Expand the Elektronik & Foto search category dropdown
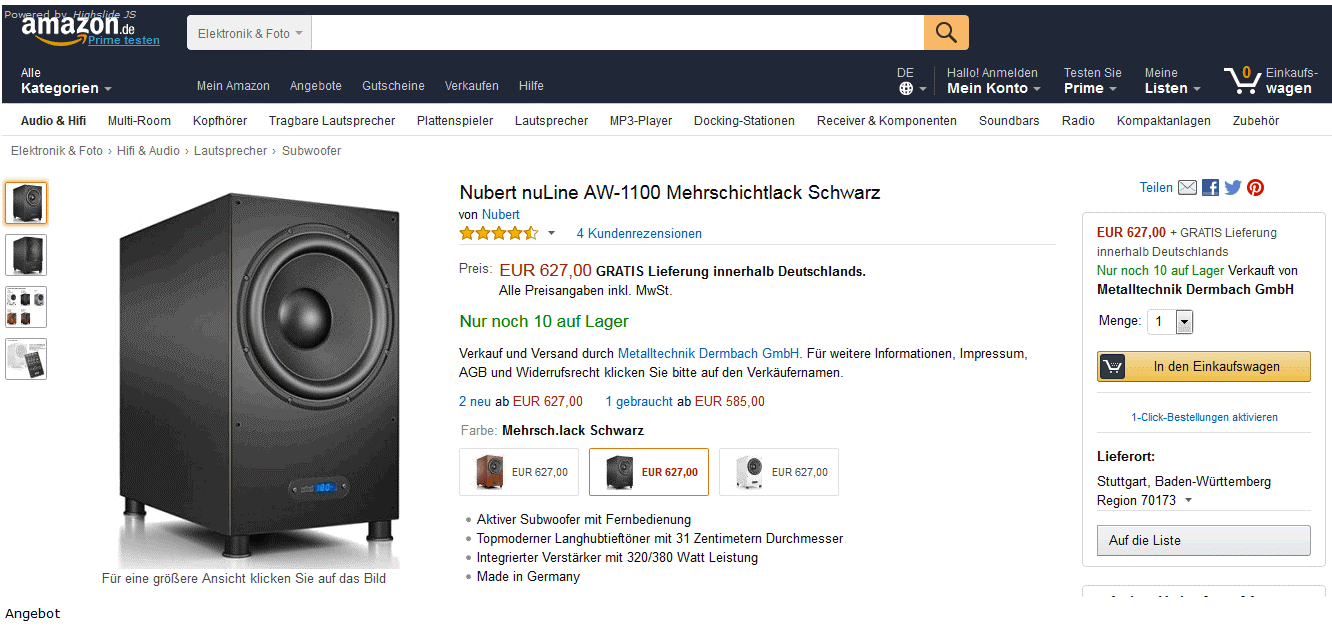This screenshot has width=1332, height=627. (249, 33)
